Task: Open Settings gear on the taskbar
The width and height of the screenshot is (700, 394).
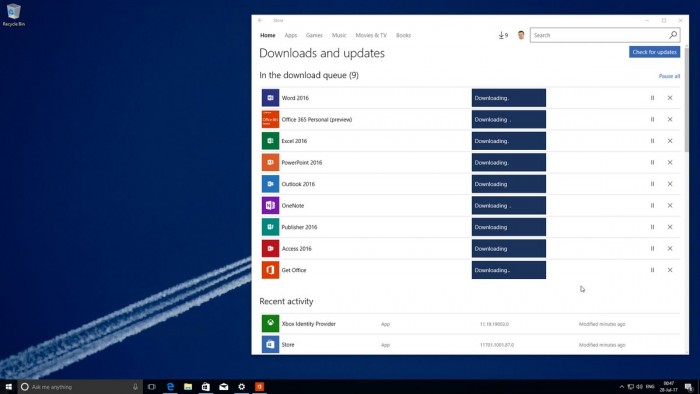Action: (x=242, y=387)
